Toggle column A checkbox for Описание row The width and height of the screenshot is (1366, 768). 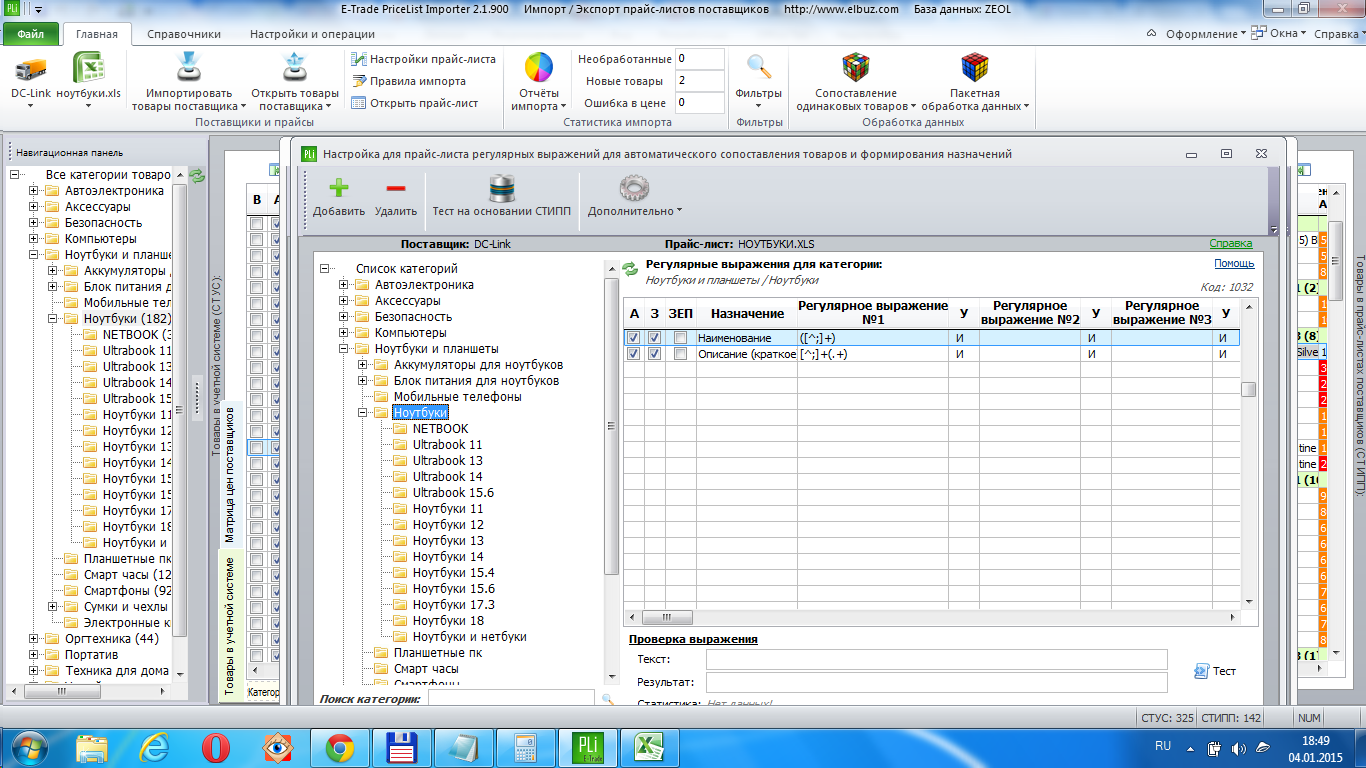click(633, 354)
